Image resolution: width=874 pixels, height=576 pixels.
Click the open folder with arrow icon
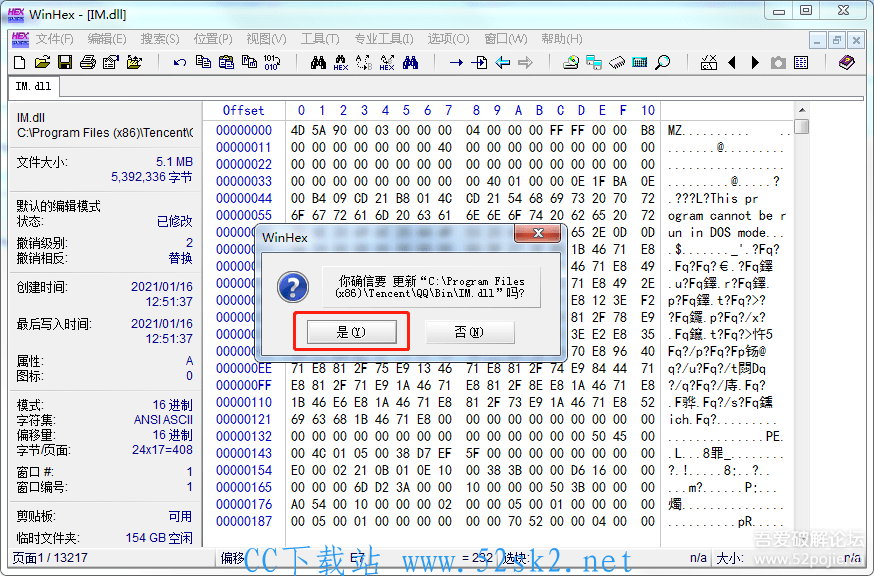(134, 62)
